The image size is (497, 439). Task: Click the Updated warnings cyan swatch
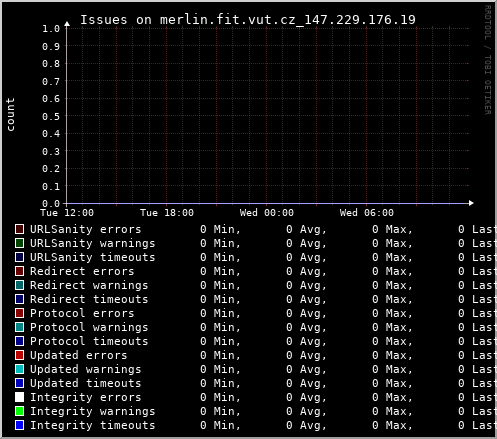coord(20,369)
